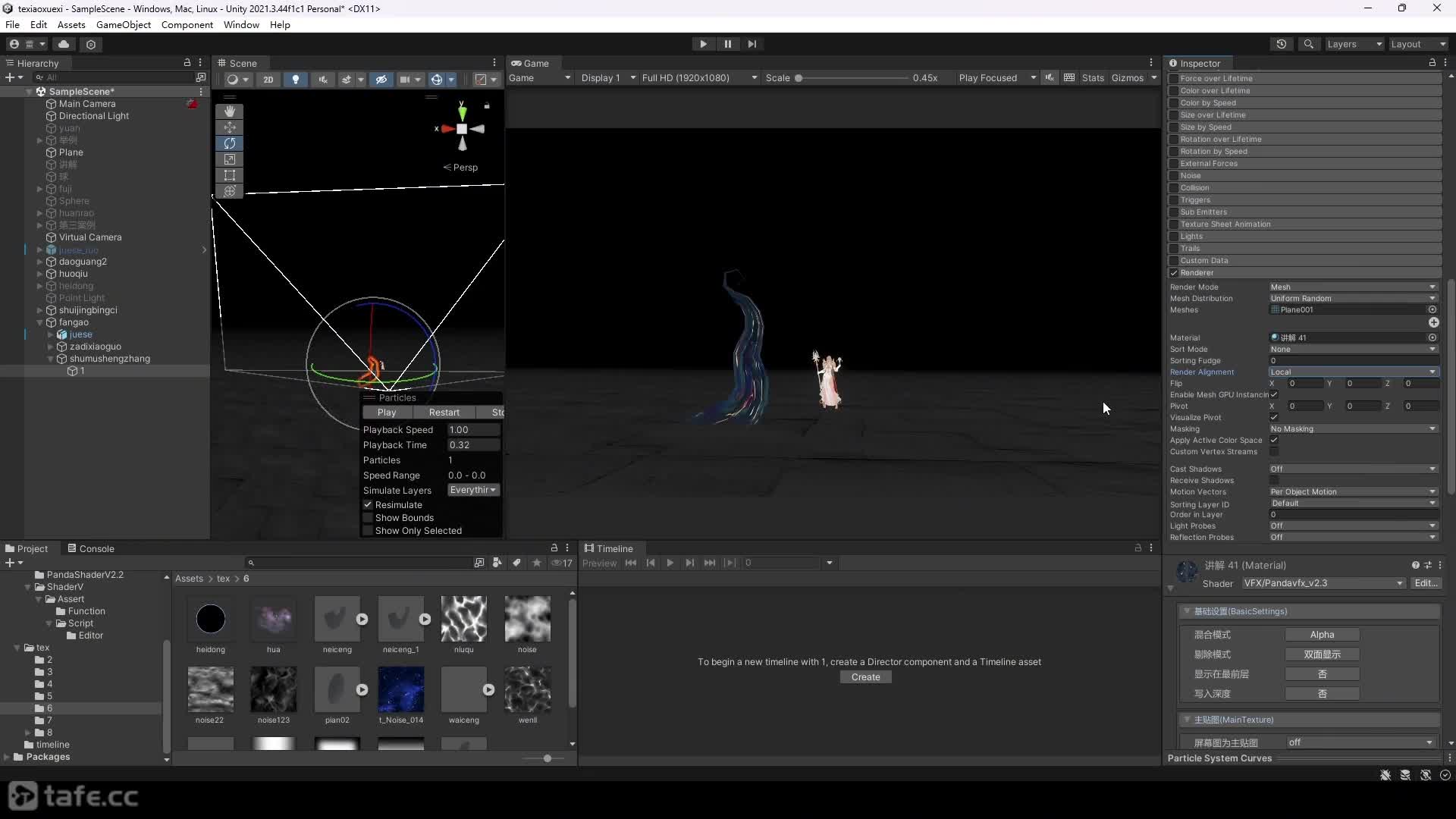Viewport: 1456px width, 819px height.
Task: Uncheck the Renderer module checkbox
Action: tap(1174, 273)
